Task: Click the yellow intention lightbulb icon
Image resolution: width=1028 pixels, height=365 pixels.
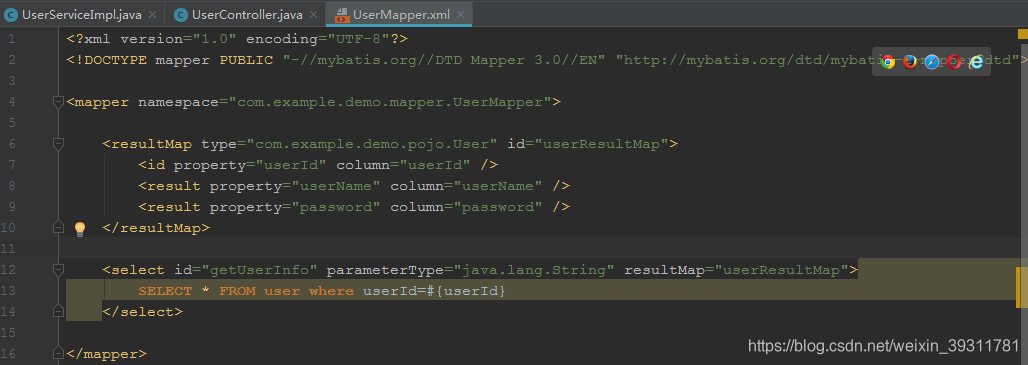Action: click(80, 228)
